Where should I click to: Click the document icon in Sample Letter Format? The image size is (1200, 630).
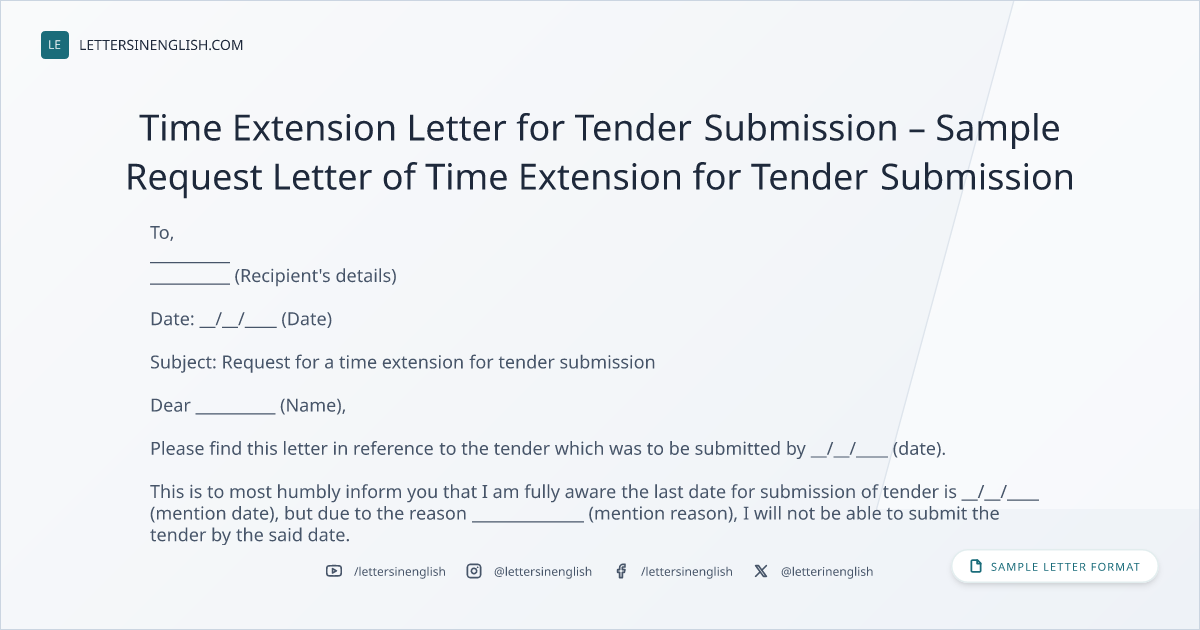coord(976,566)
